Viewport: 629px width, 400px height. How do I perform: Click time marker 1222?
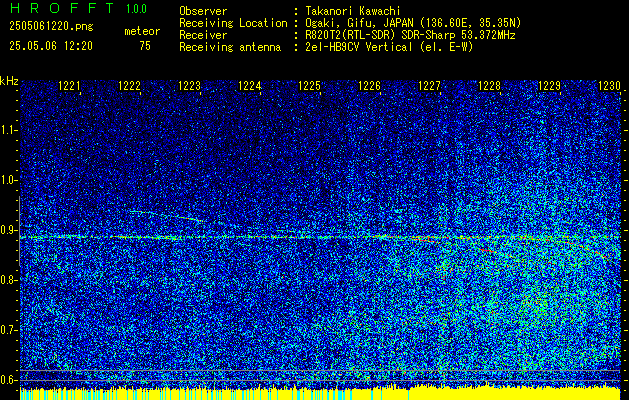click(129, 85)
